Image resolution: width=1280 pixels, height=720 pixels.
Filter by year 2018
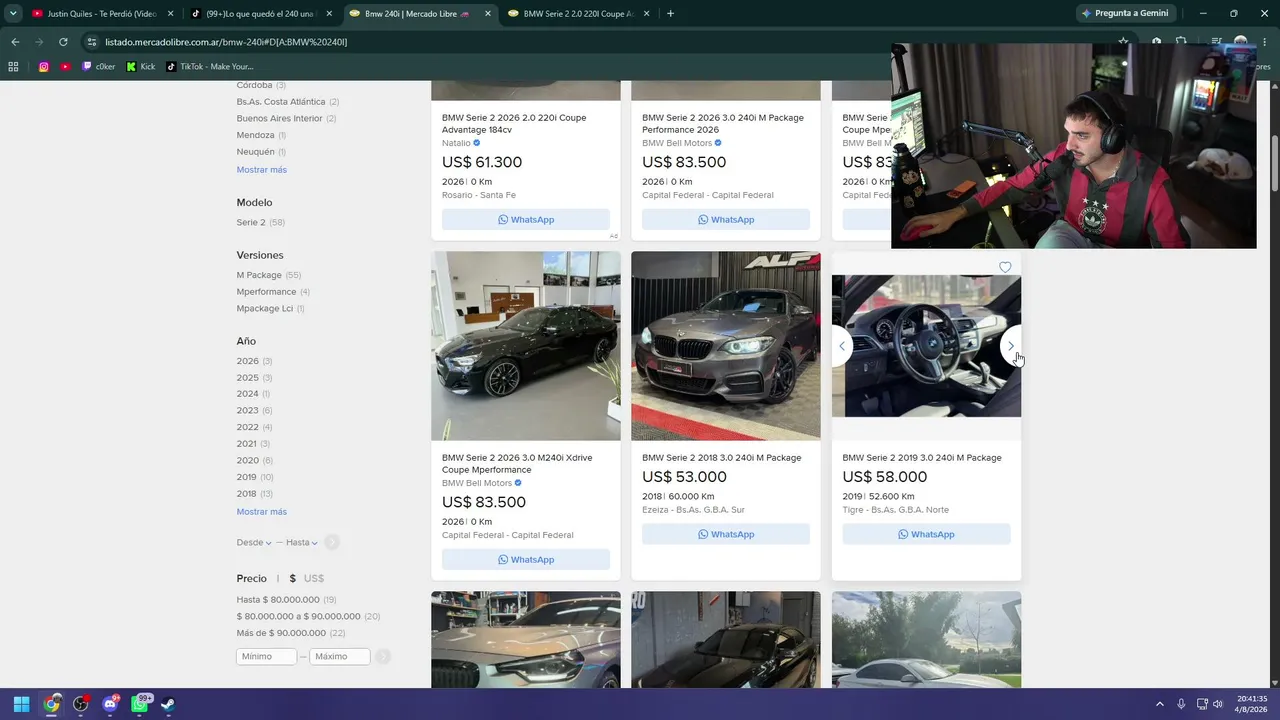tap(255, 494)
